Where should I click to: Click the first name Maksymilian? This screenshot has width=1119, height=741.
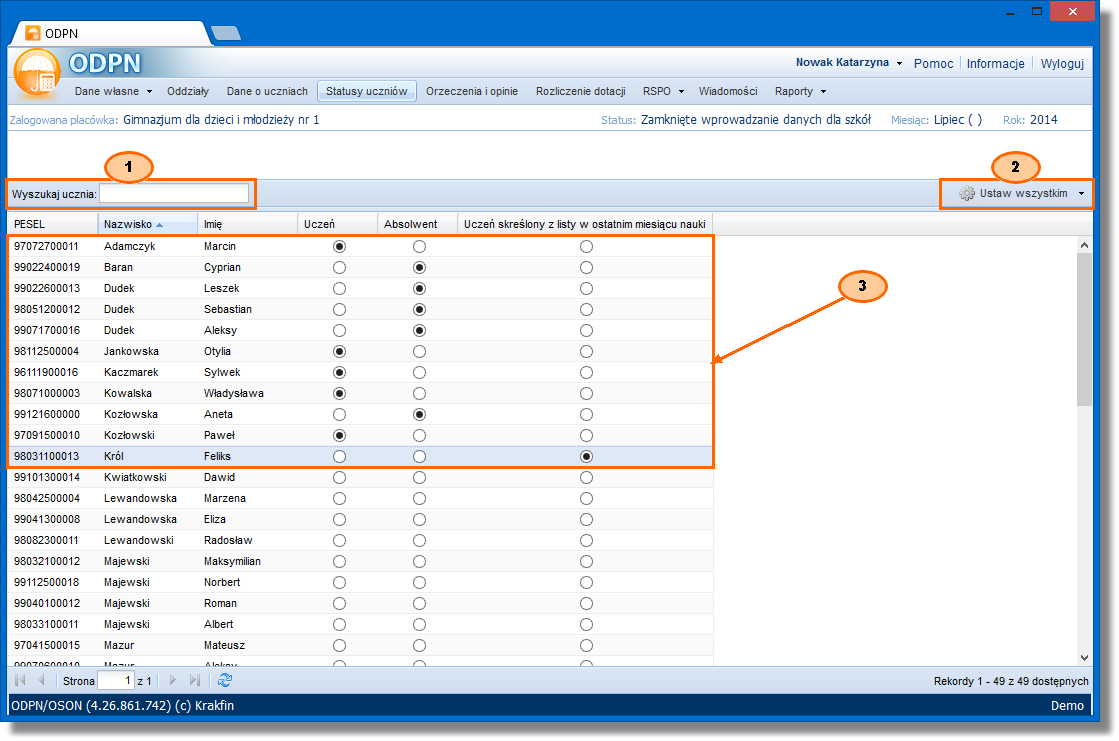click(x=232, y=561)
